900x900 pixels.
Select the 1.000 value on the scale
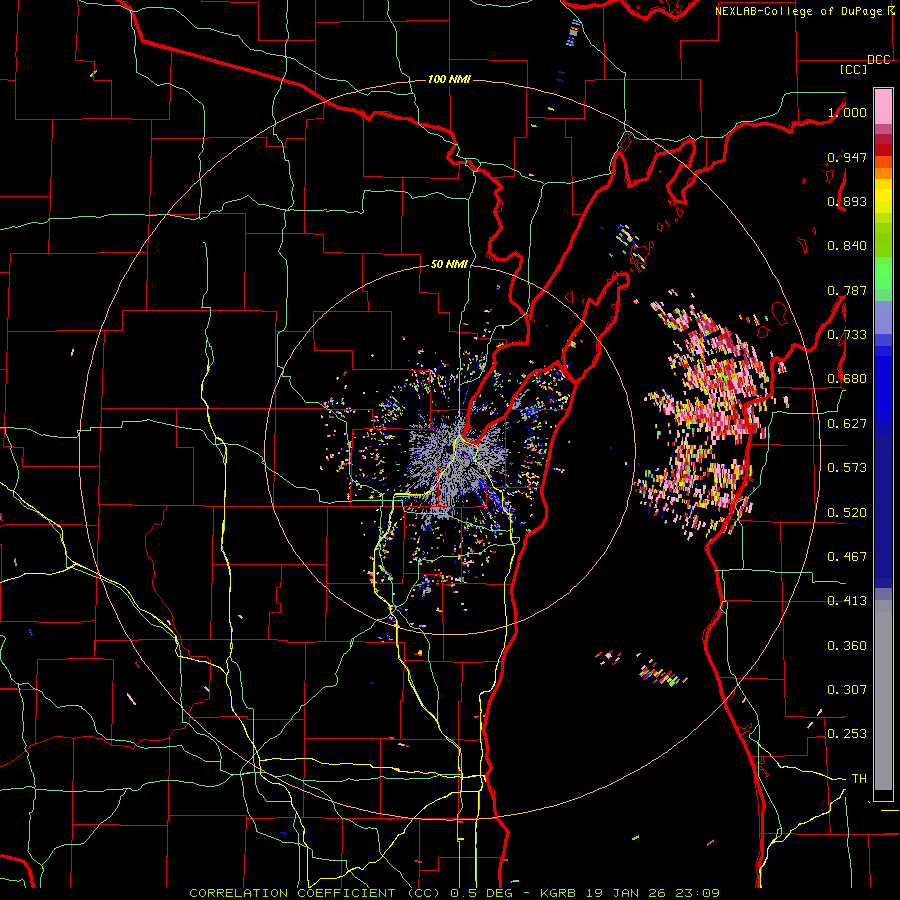click(847, 112)
